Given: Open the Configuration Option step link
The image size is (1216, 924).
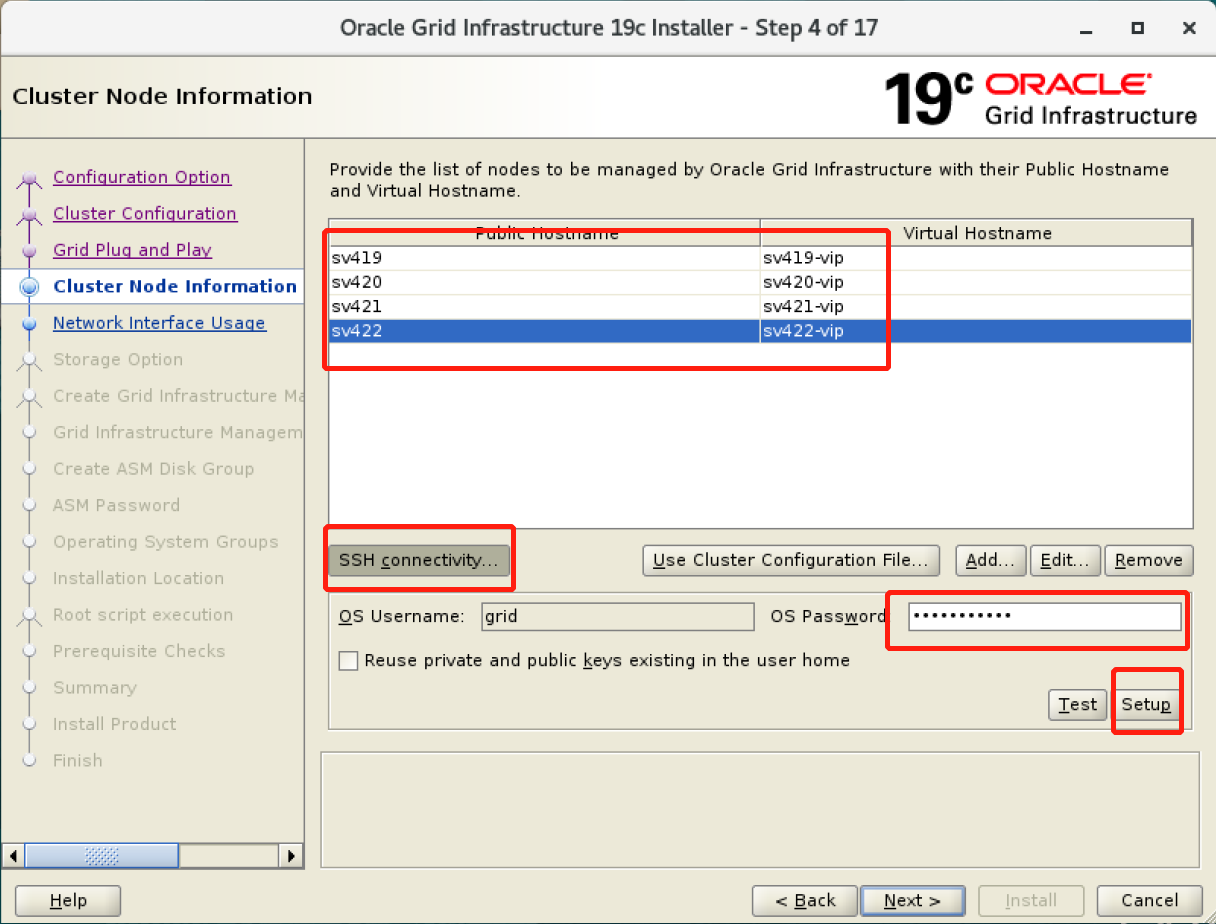Looking at the screenshot, I should [142, 177].
